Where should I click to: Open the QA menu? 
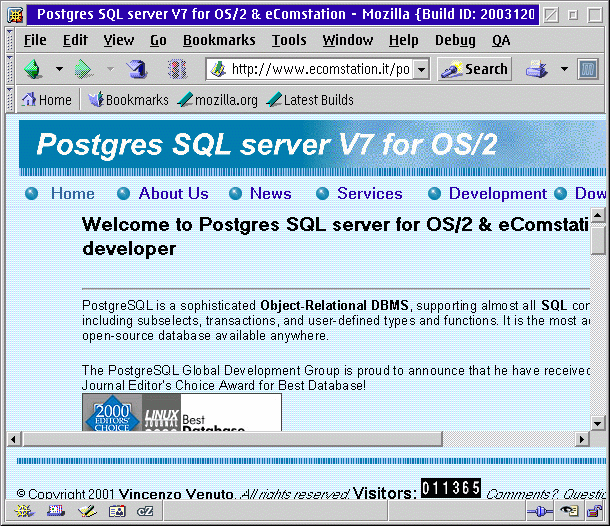501,40
